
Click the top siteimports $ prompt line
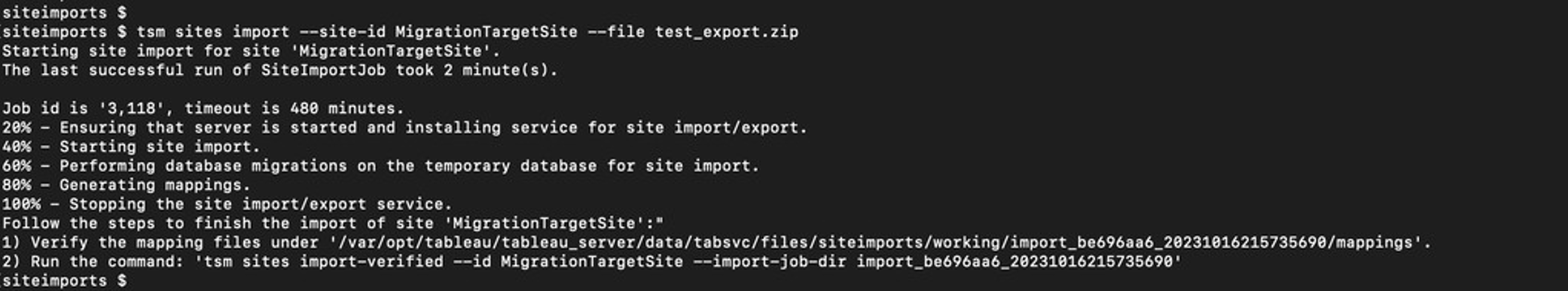click(x=64, y=12)
